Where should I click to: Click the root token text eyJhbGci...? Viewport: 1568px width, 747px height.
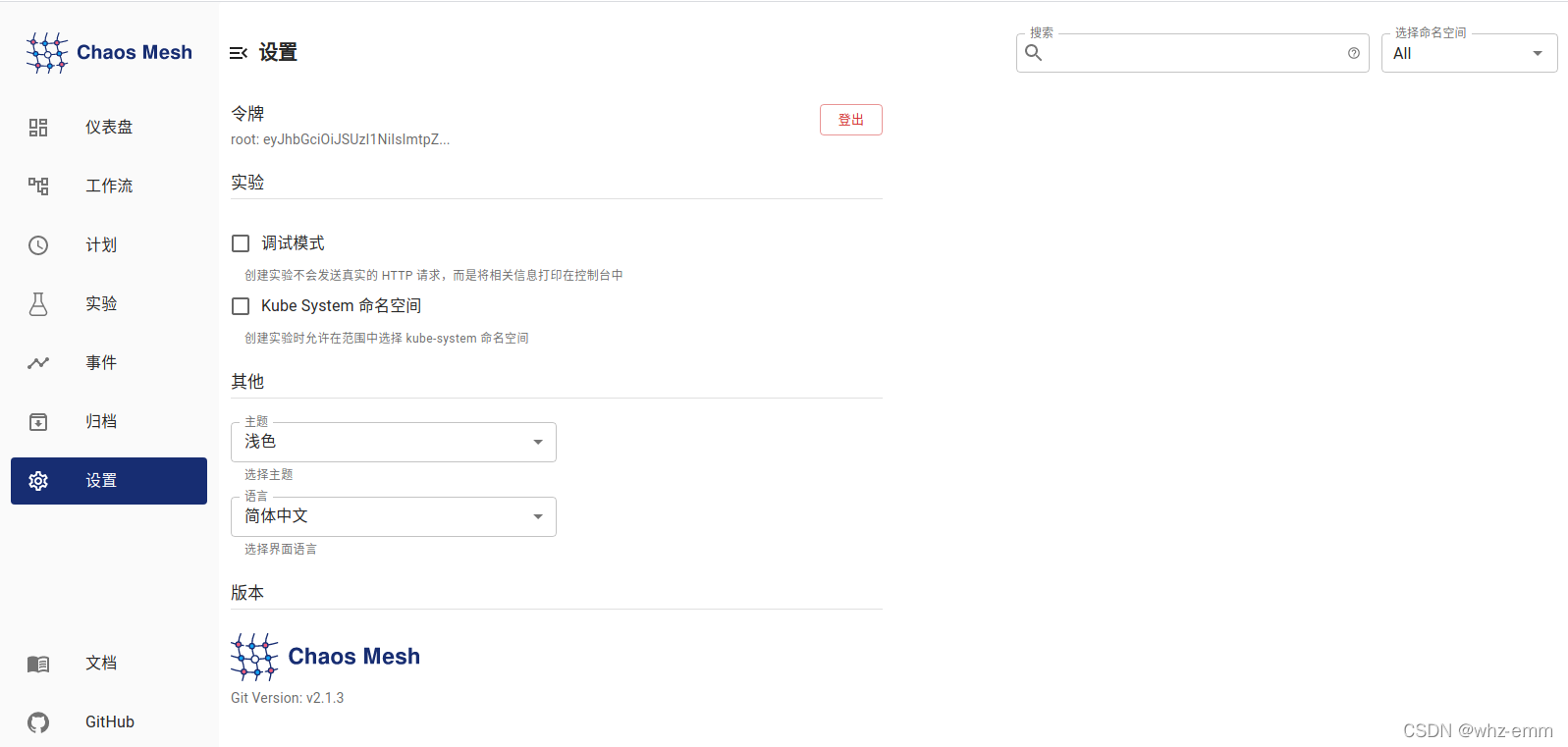(341, 139)
